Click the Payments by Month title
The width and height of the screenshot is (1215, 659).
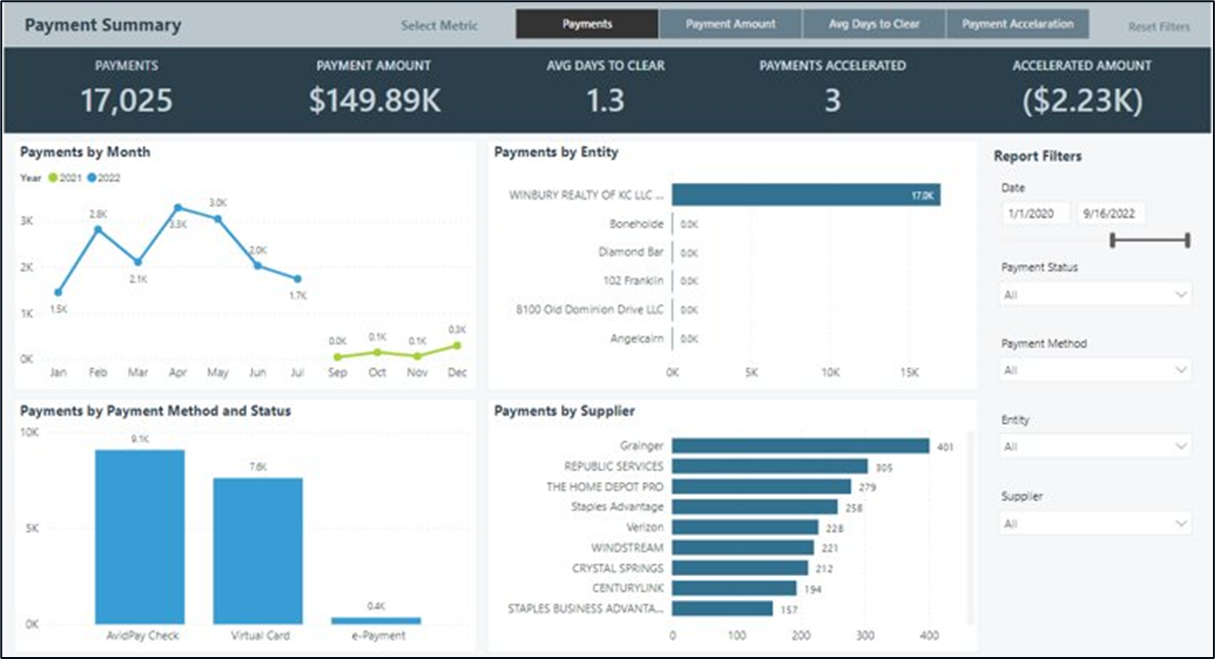(85, 152)
